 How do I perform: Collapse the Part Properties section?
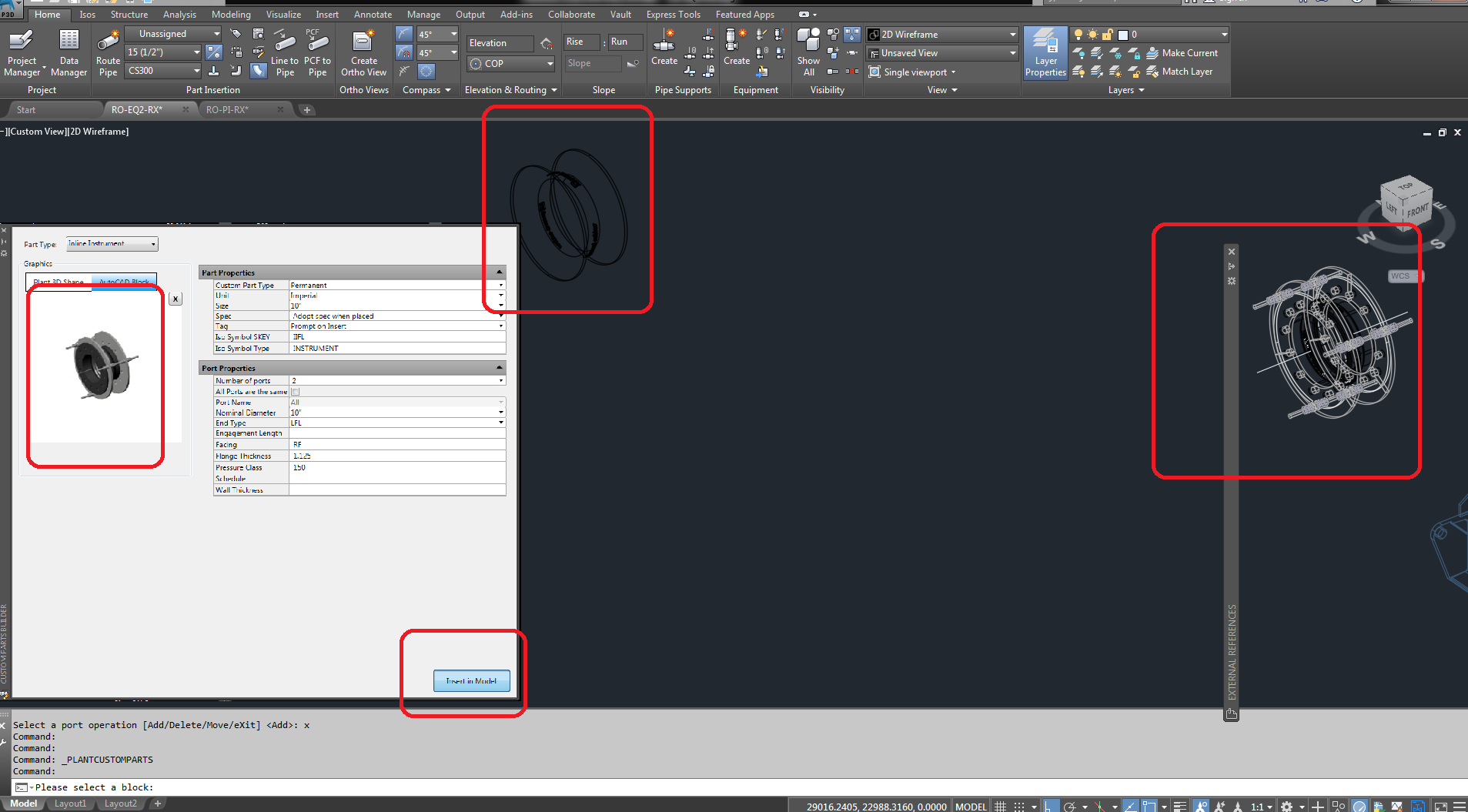(499, 272)
